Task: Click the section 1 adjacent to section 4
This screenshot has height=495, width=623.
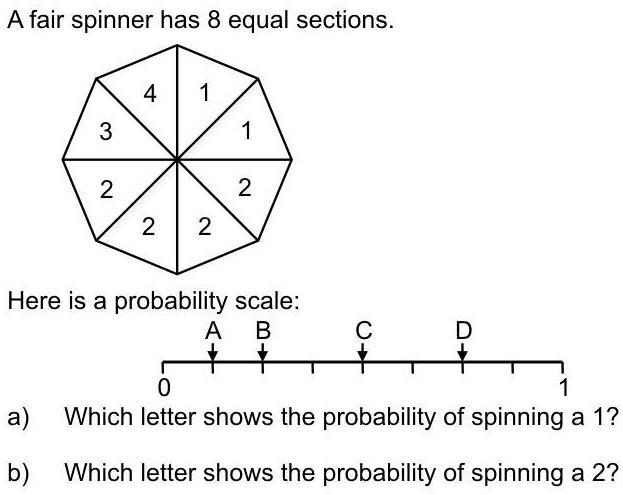Action: 204,95
